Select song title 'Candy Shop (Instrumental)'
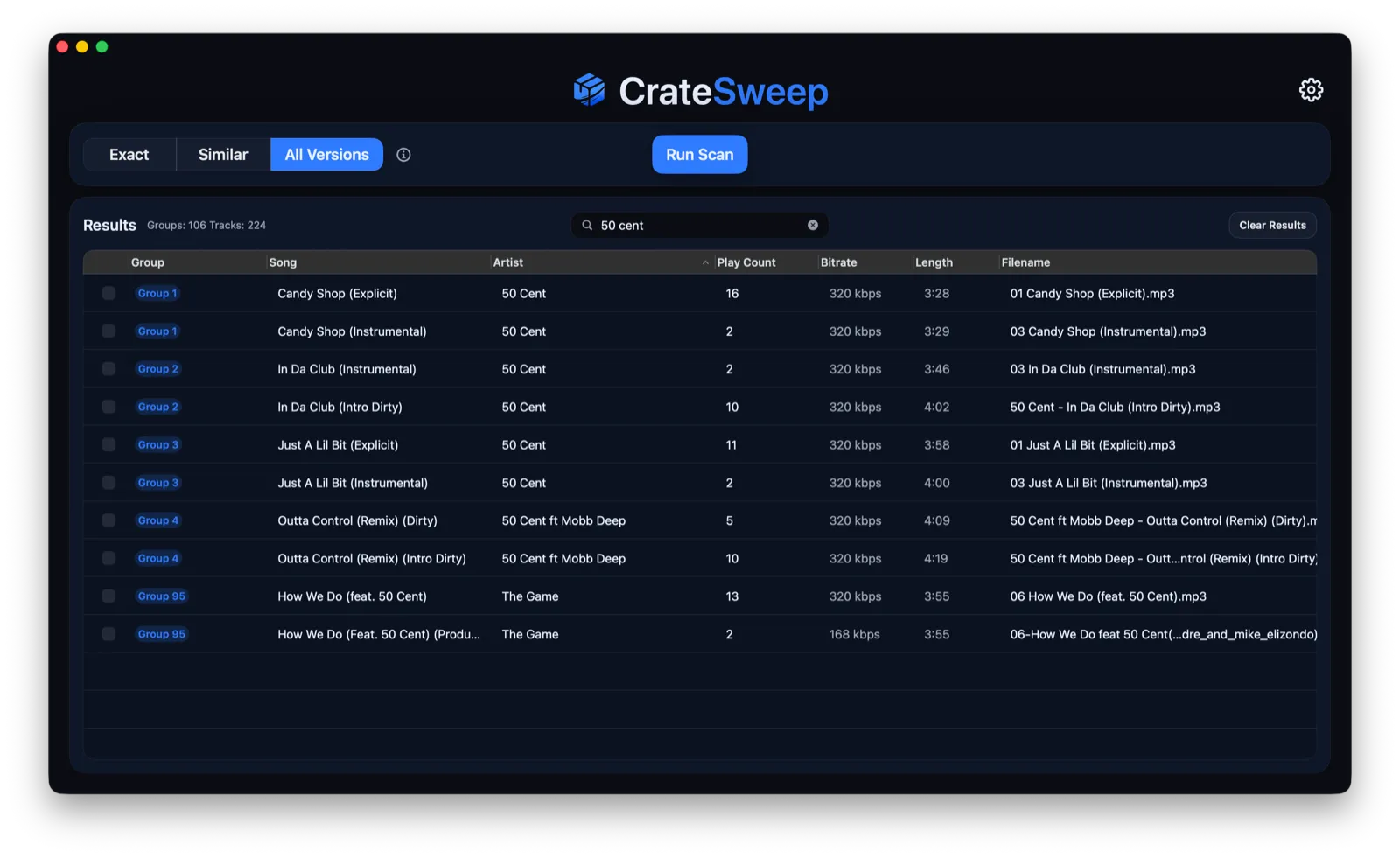 [x=352, y=331]
